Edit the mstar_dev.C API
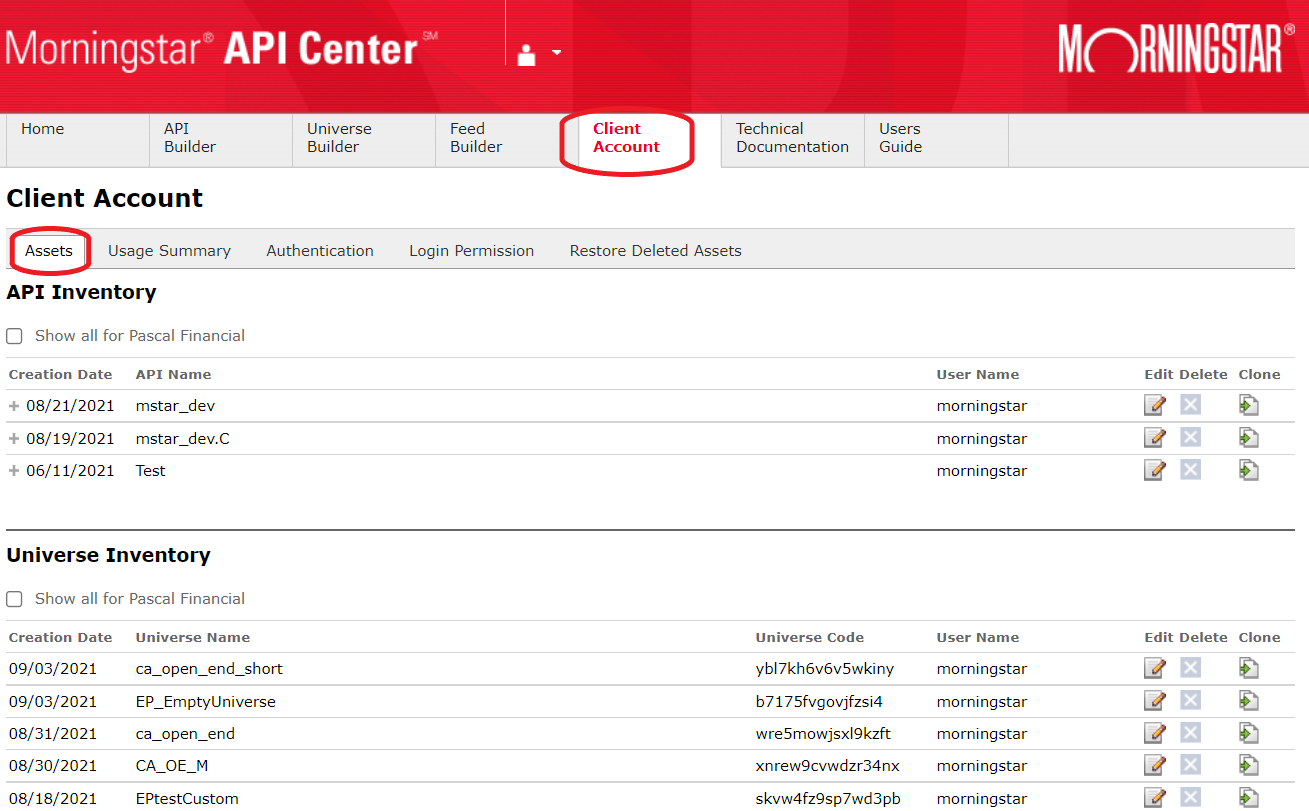This screenshot has width=1309, height=811. 1155,438
